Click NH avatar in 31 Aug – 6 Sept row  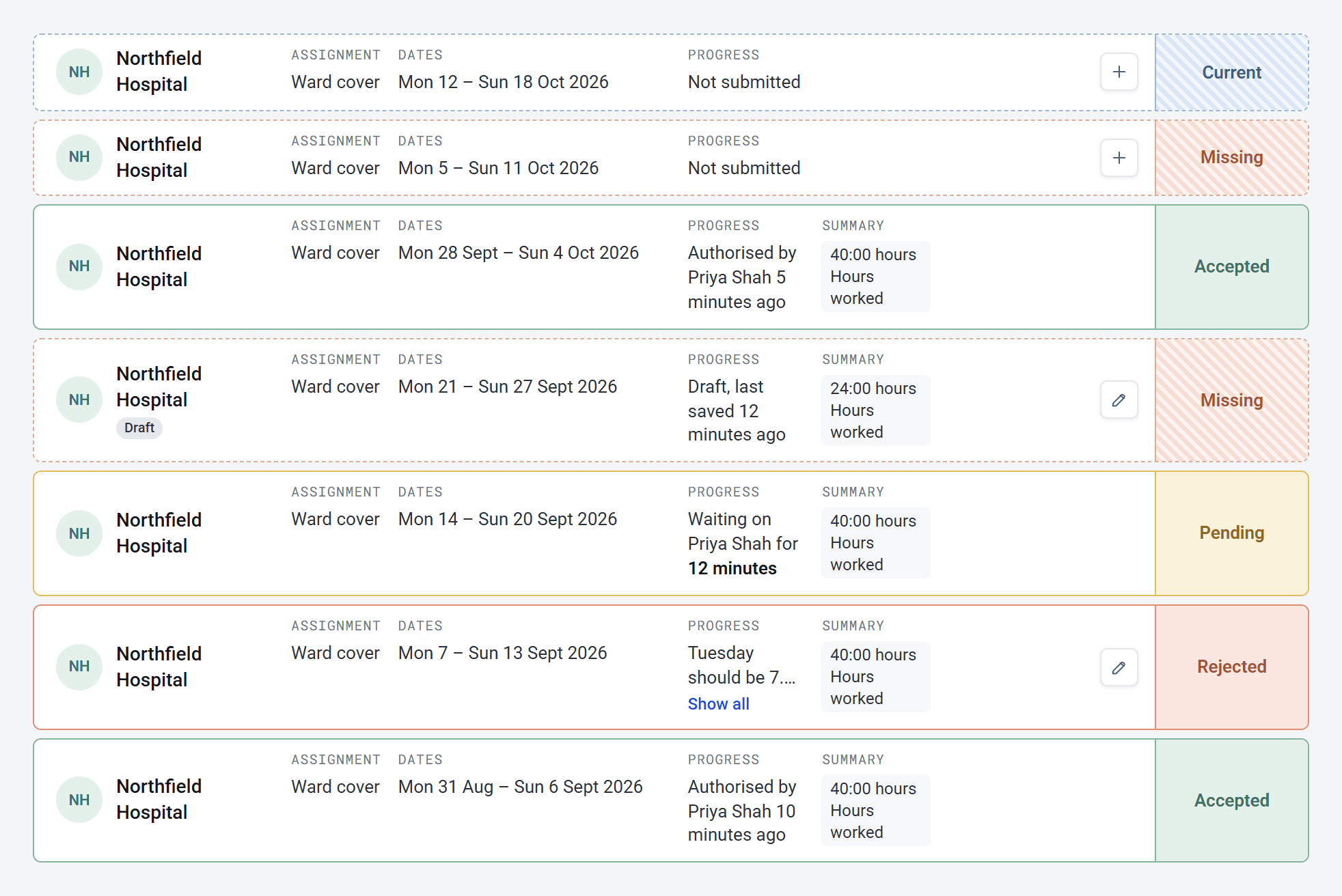coord(79,800)
